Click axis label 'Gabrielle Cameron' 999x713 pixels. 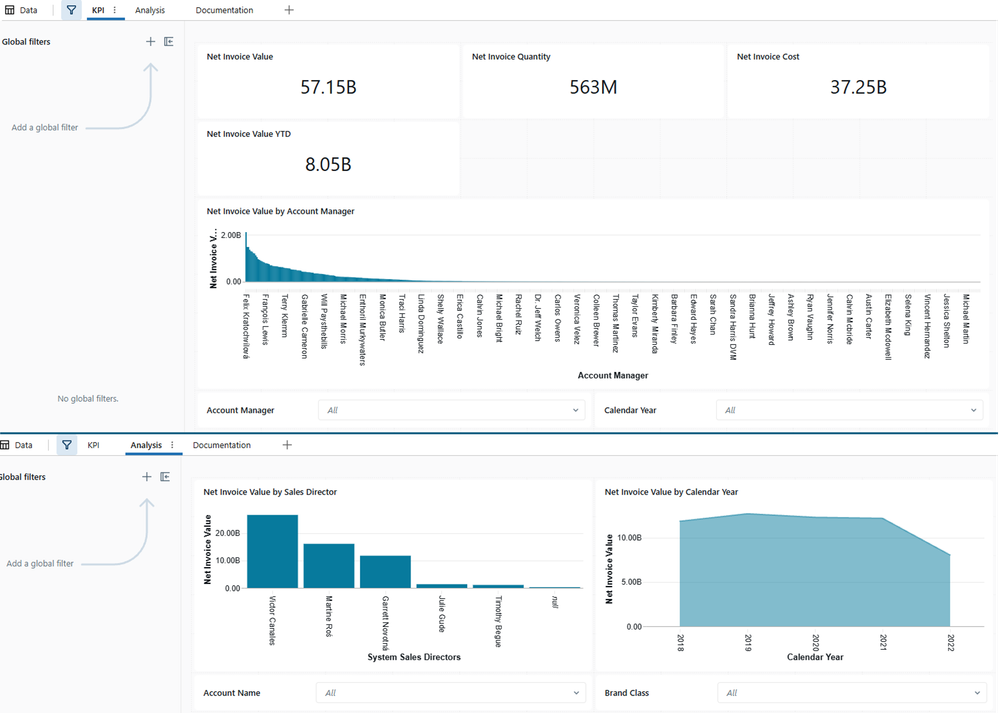[305, 326]
